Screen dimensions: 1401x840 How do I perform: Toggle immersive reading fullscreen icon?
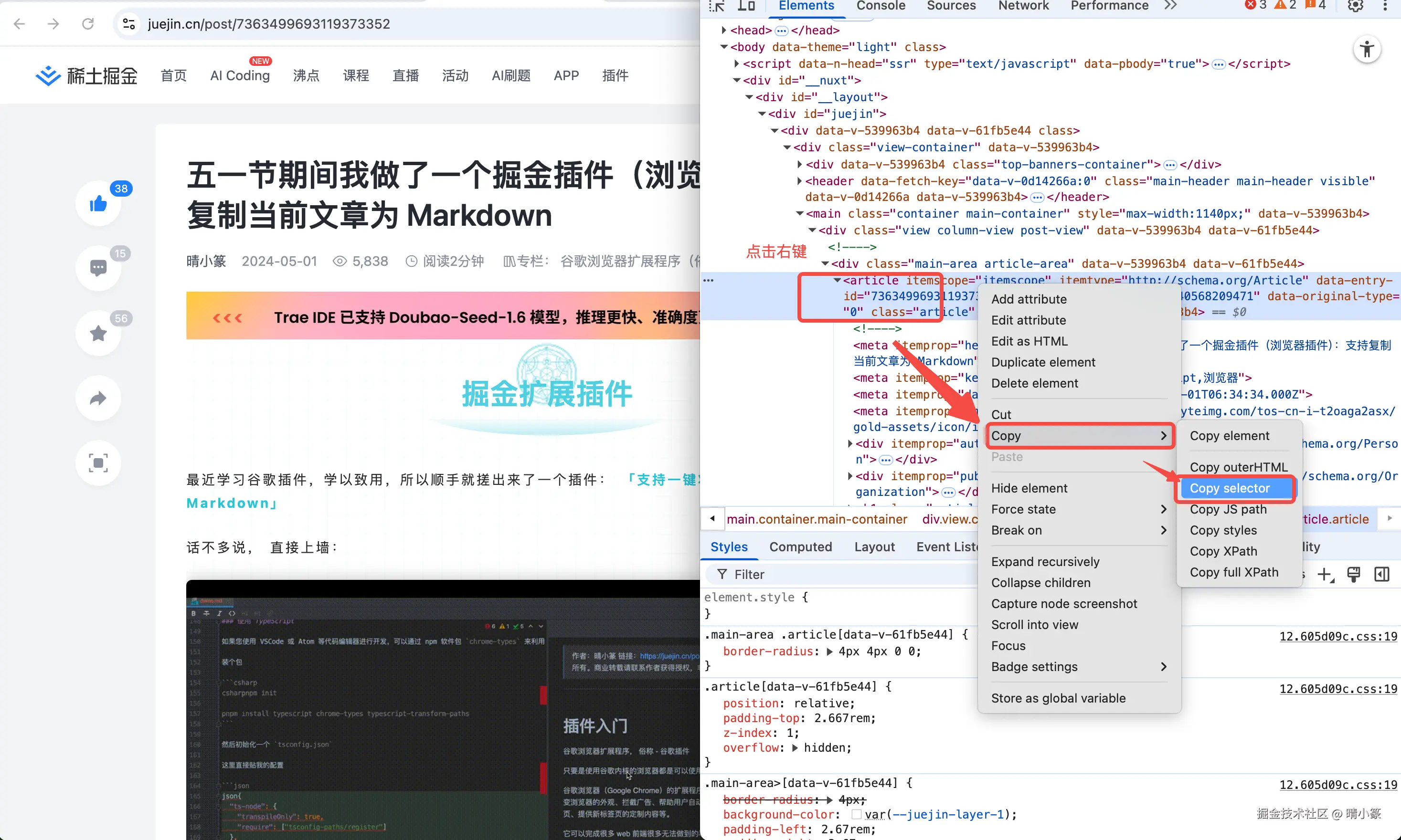click(x=98, y=463)
